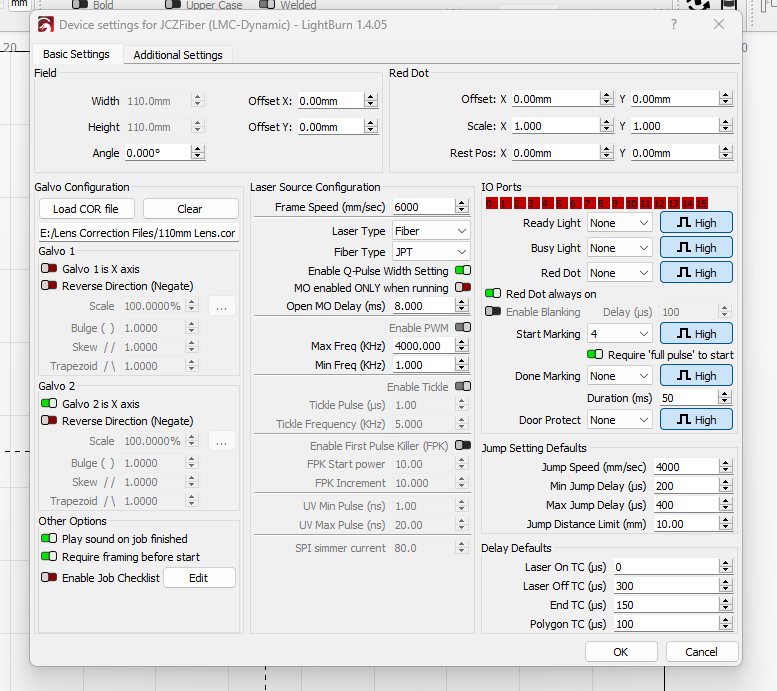Disable Play sound on job finished
This screenshot has width=777, height=691.
coord(49,538)
